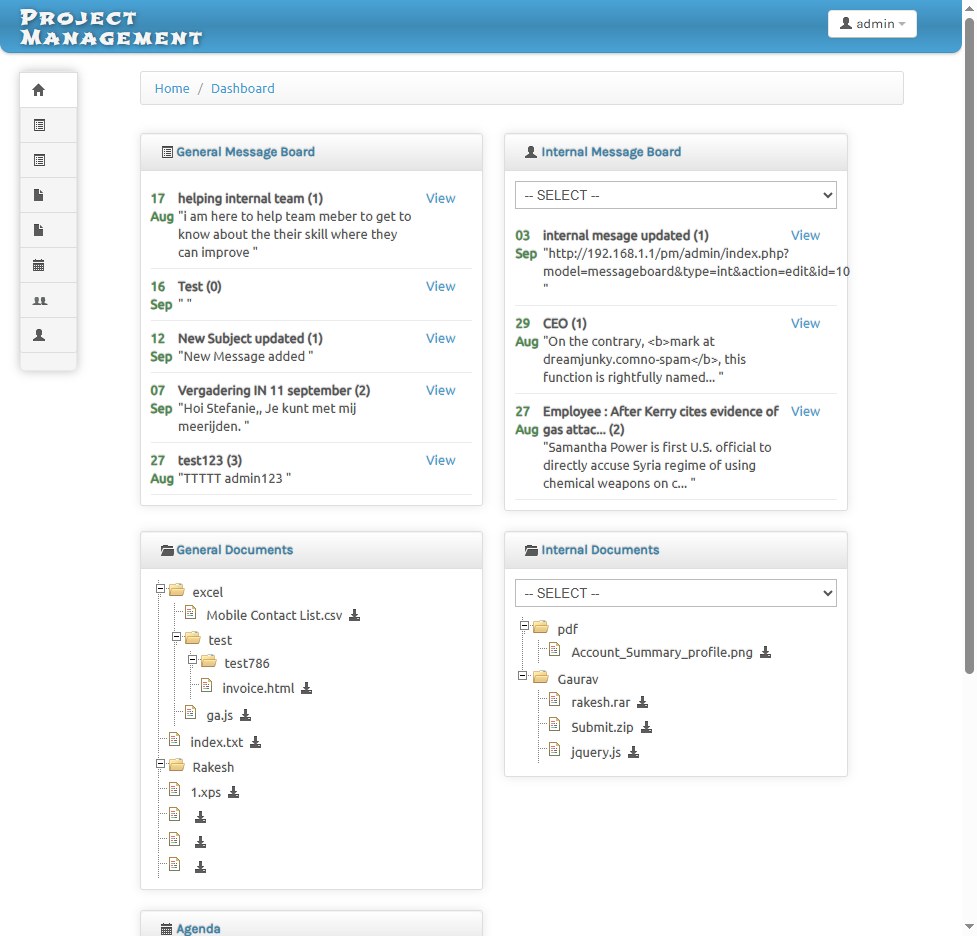
Task: View the 'Test (0)' message
Action: (441, 286)
